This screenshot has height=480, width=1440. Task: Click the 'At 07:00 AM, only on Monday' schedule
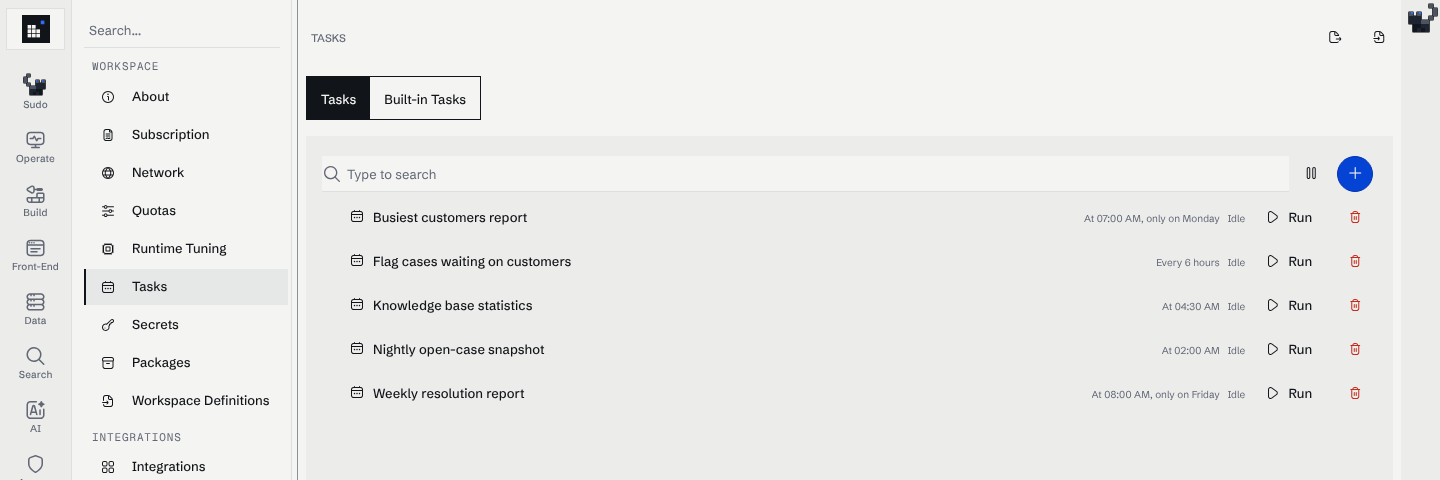[x=1152, y=218]
